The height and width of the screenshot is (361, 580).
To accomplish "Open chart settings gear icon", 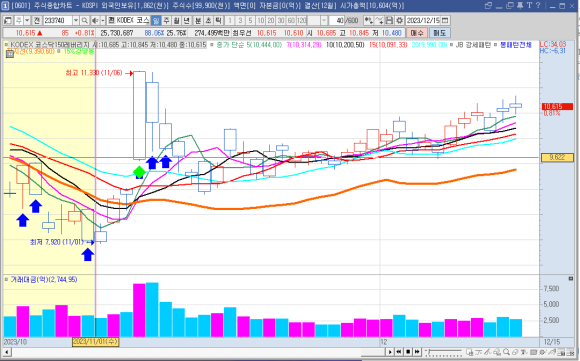I will coord(400,20).
